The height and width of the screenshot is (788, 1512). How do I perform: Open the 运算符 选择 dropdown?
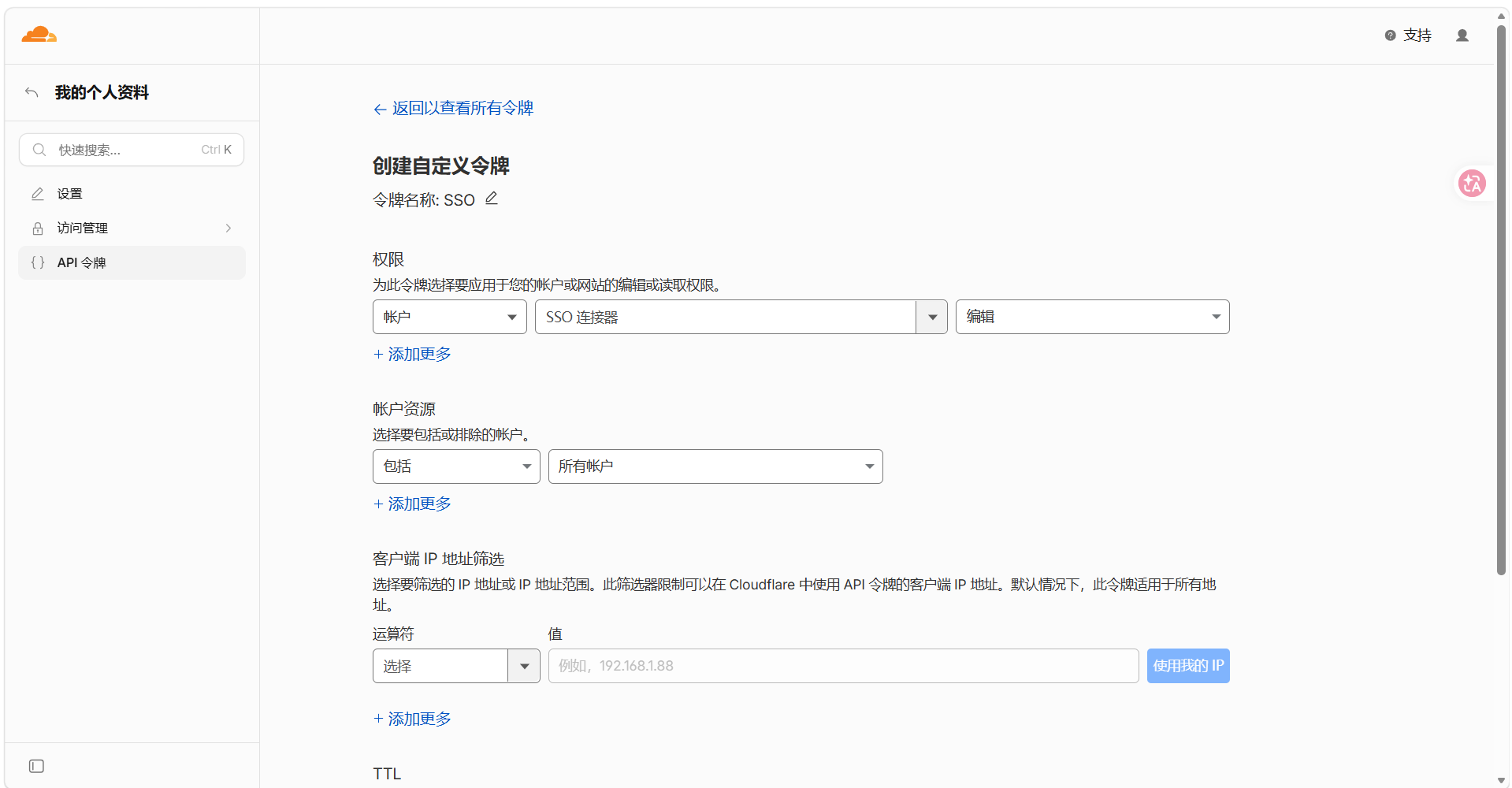click(456, 666)
